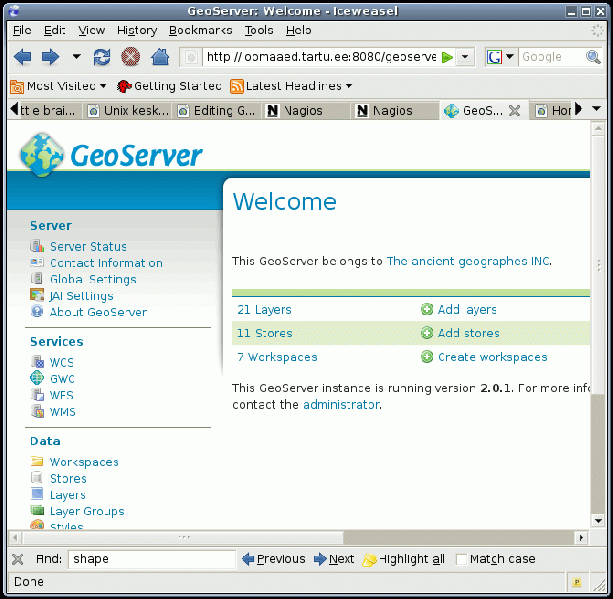Click the Server Status icon
The width and height of the screenshot is (613, 599).
(37, 246)
